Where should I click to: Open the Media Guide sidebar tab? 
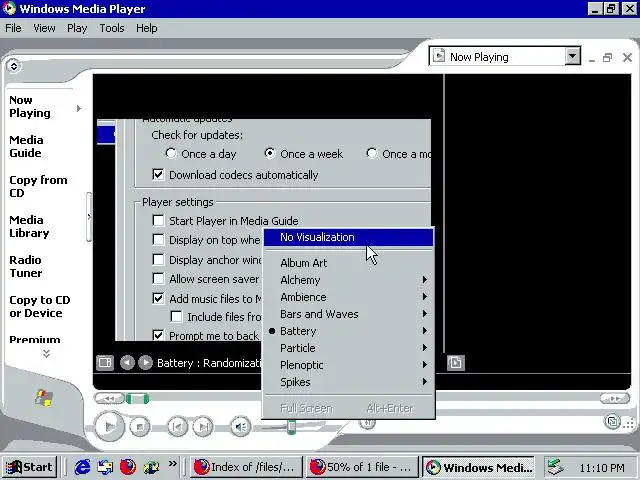[26, 147]
